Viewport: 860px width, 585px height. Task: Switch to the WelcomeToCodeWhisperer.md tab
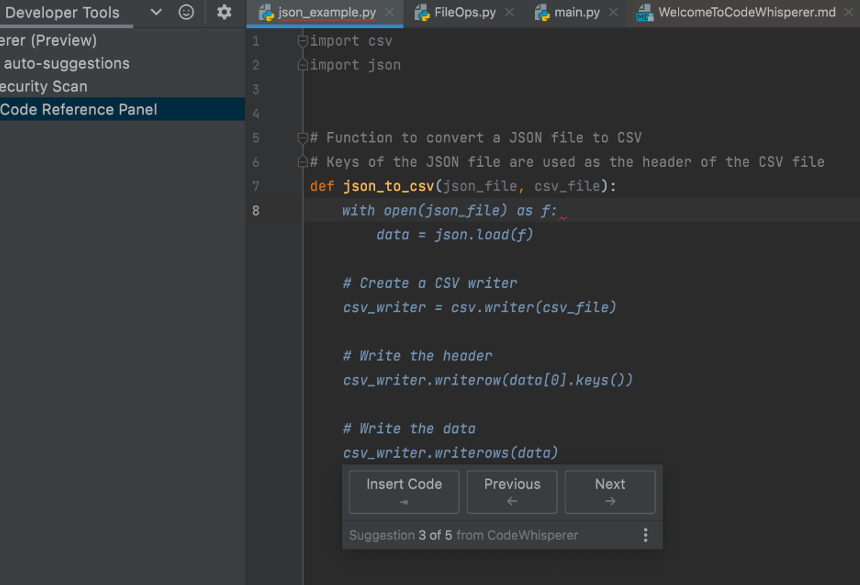pos(746,13)
